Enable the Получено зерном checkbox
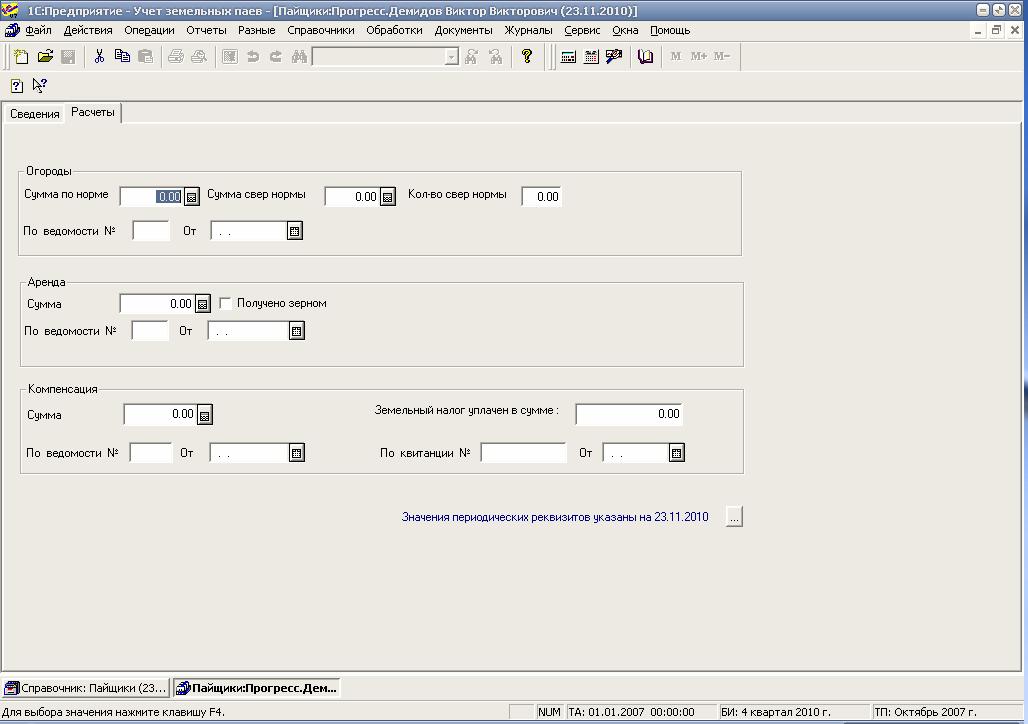1028x724 pixels. (225, 303)
